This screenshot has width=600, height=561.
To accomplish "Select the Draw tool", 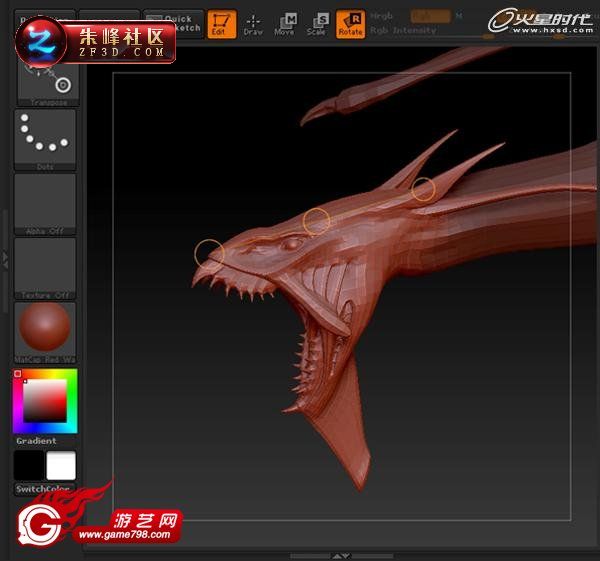I will pos(253,24).
